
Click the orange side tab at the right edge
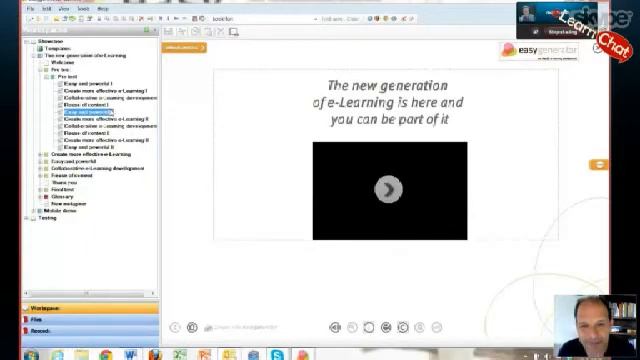pos(598,164)
